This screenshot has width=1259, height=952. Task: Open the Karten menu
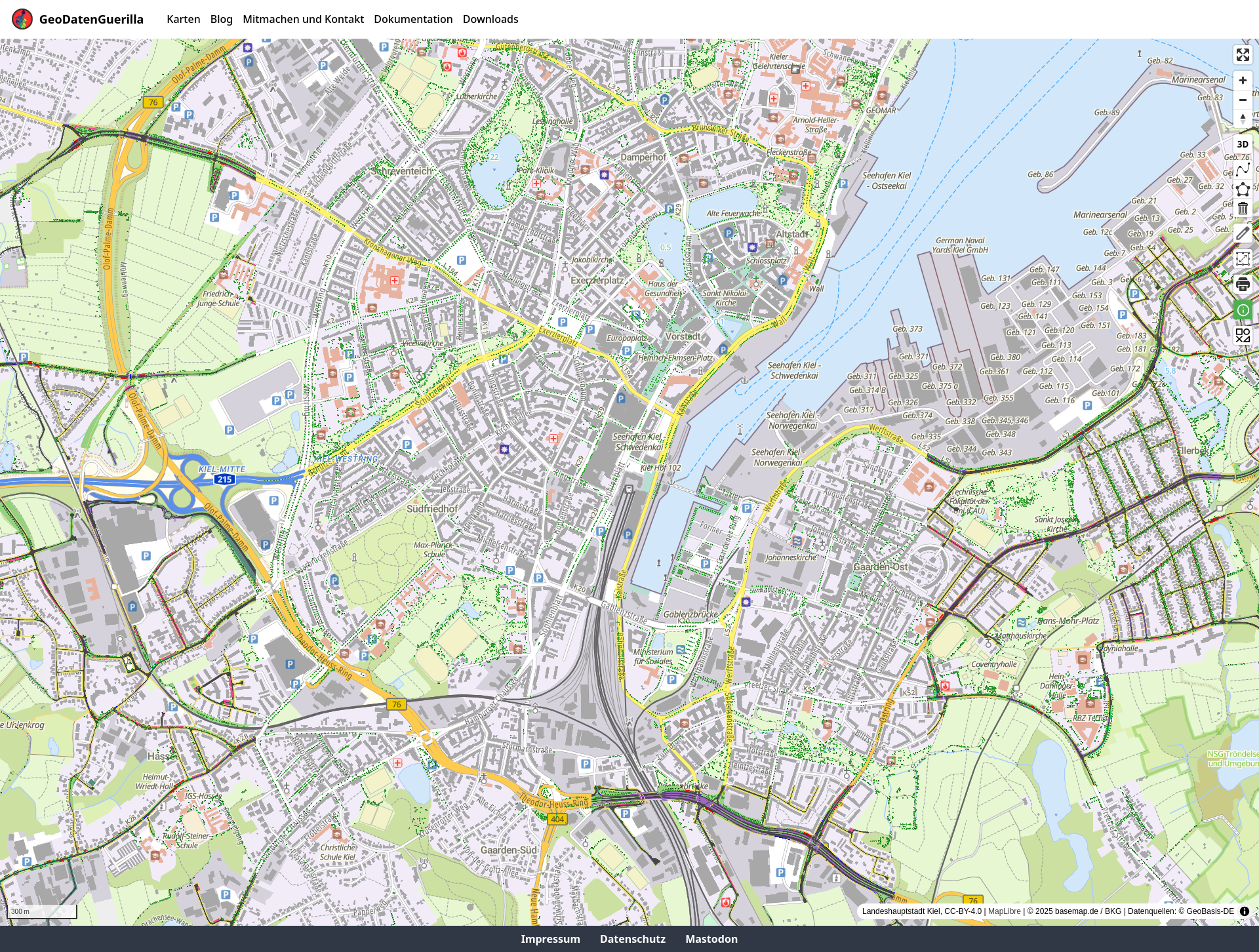coord(183,19)
